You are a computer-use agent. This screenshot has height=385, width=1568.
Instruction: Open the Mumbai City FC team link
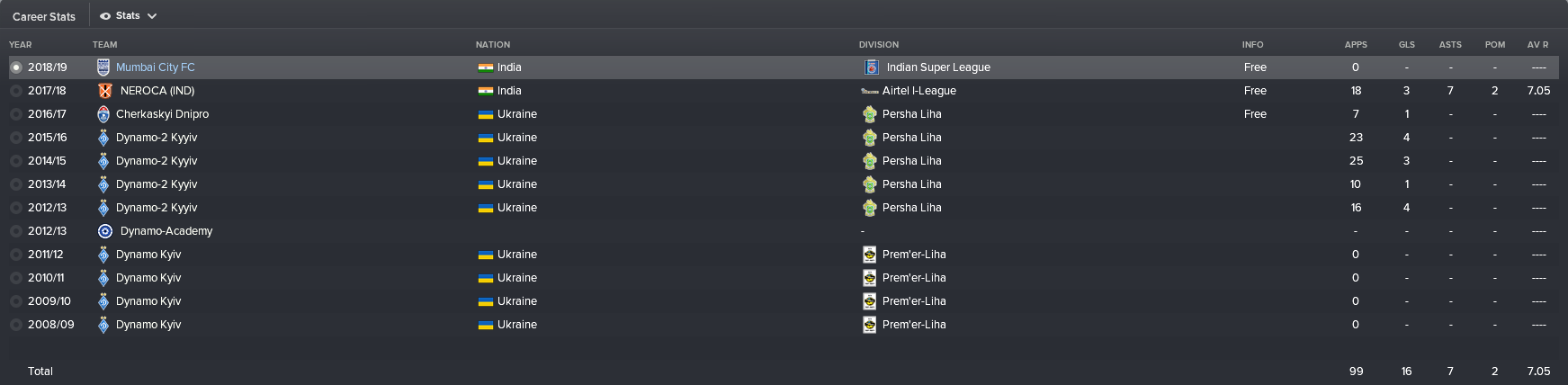156,67
